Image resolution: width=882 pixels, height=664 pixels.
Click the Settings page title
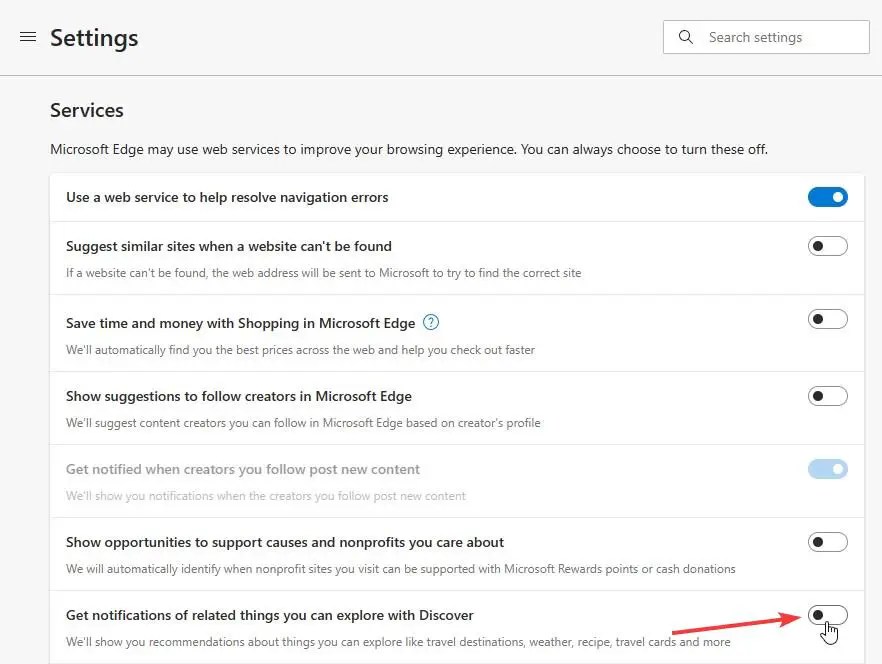94,38
